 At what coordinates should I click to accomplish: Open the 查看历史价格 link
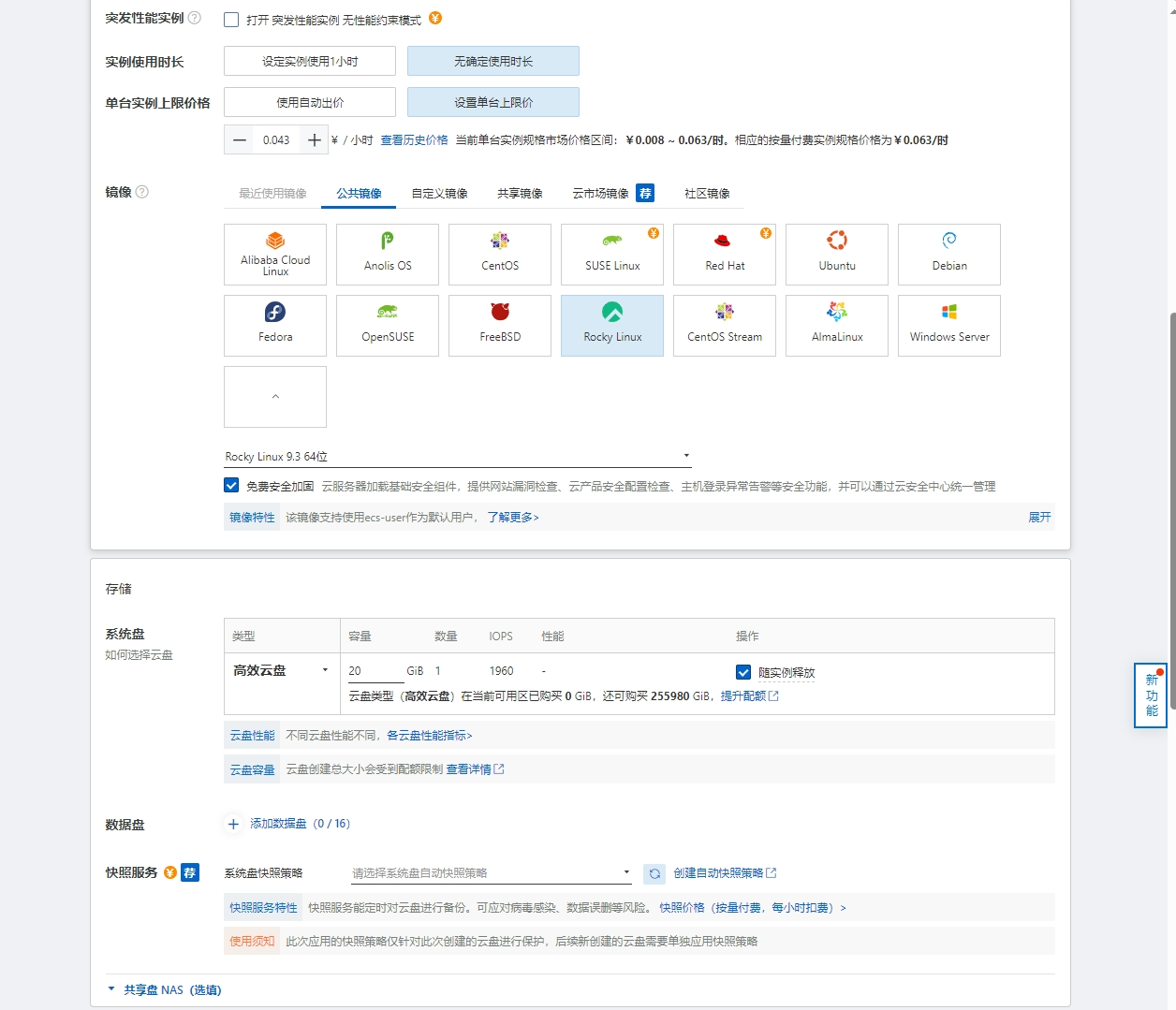point(414,140)
